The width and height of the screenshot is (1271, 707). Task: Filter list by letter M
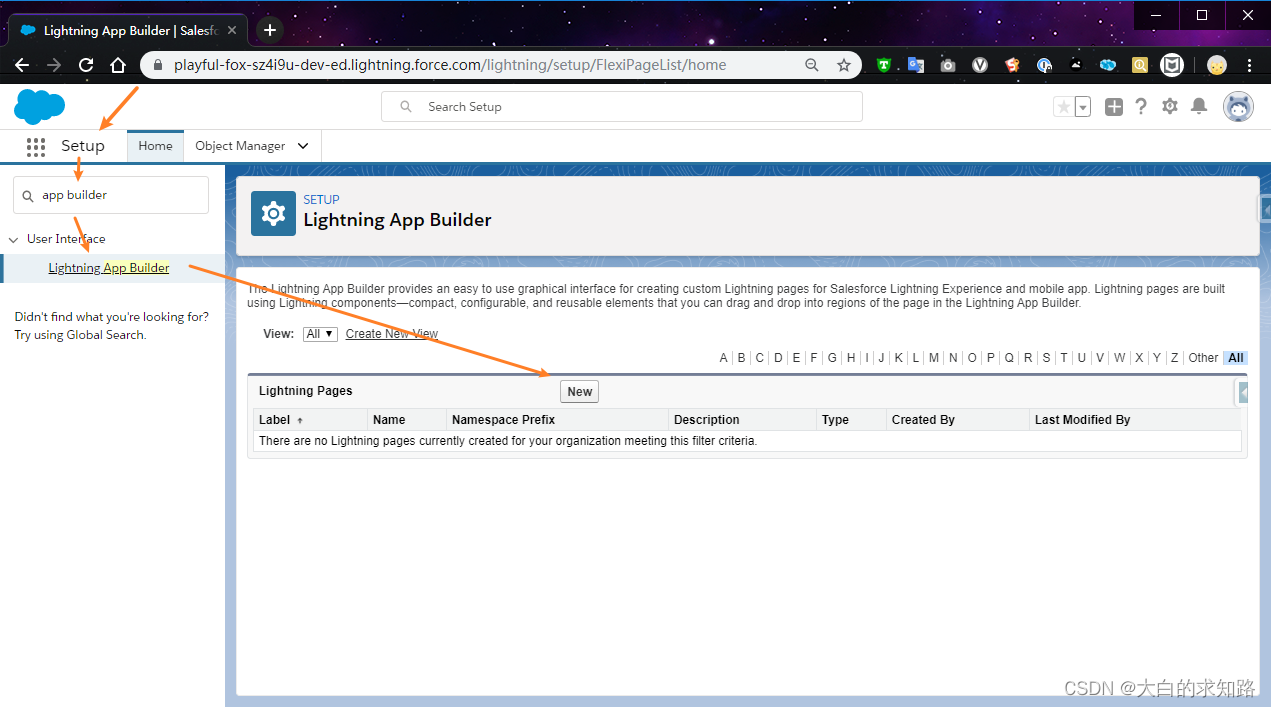pyautogui.click(x=933, y=358)
